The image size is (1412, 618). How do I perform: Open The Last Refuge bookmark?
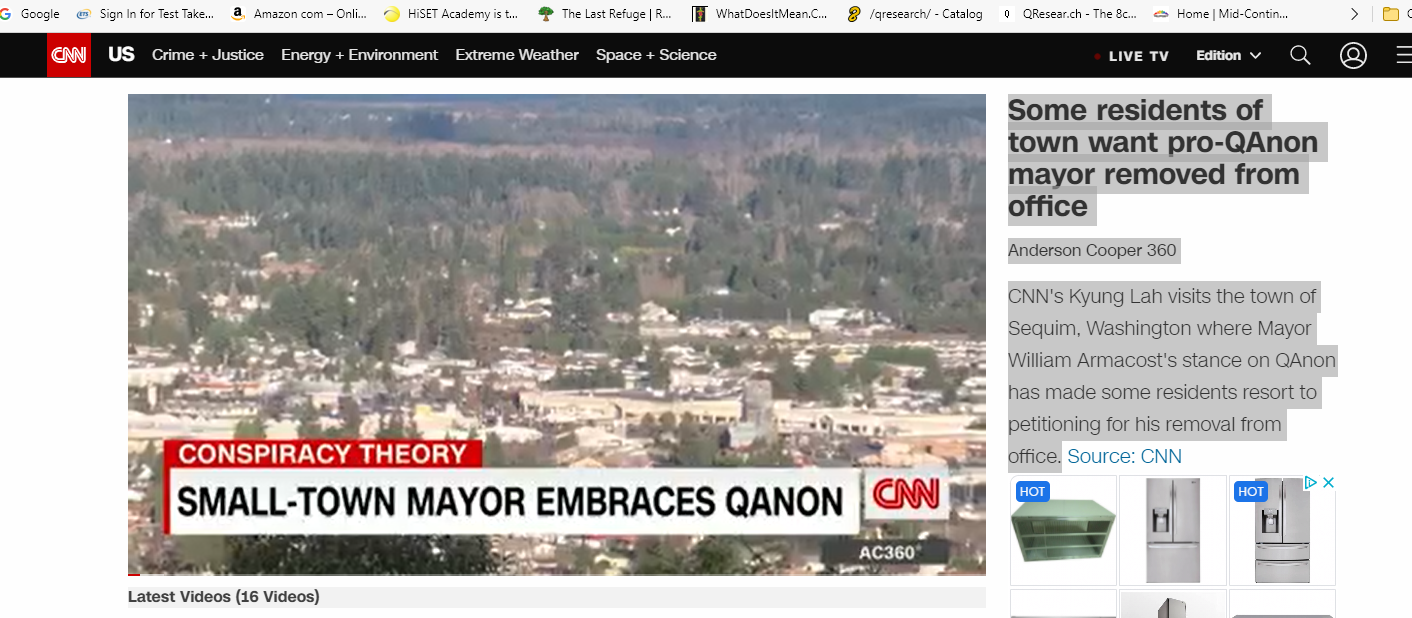(605, 14)
